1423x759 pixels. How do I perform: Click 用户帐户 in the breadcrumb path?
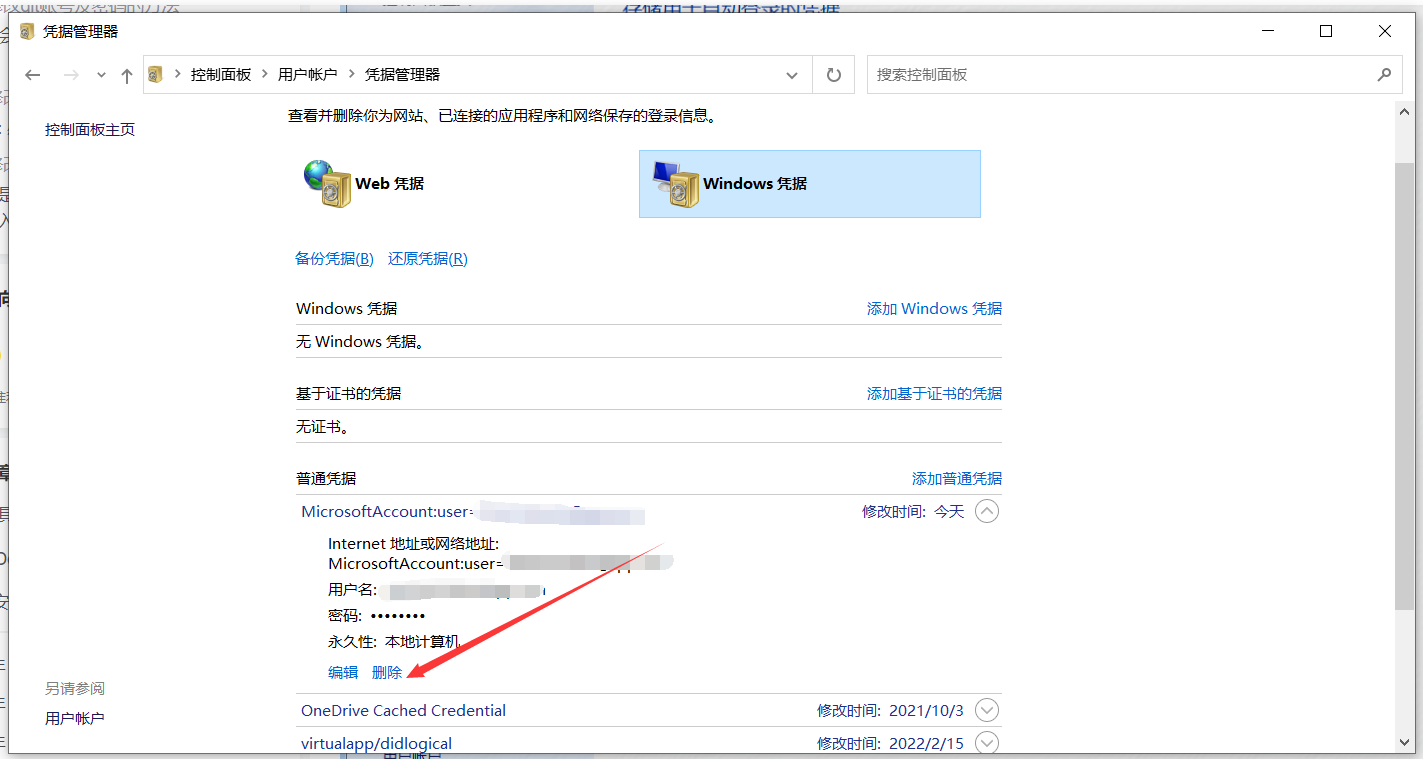tap(308, 74)
